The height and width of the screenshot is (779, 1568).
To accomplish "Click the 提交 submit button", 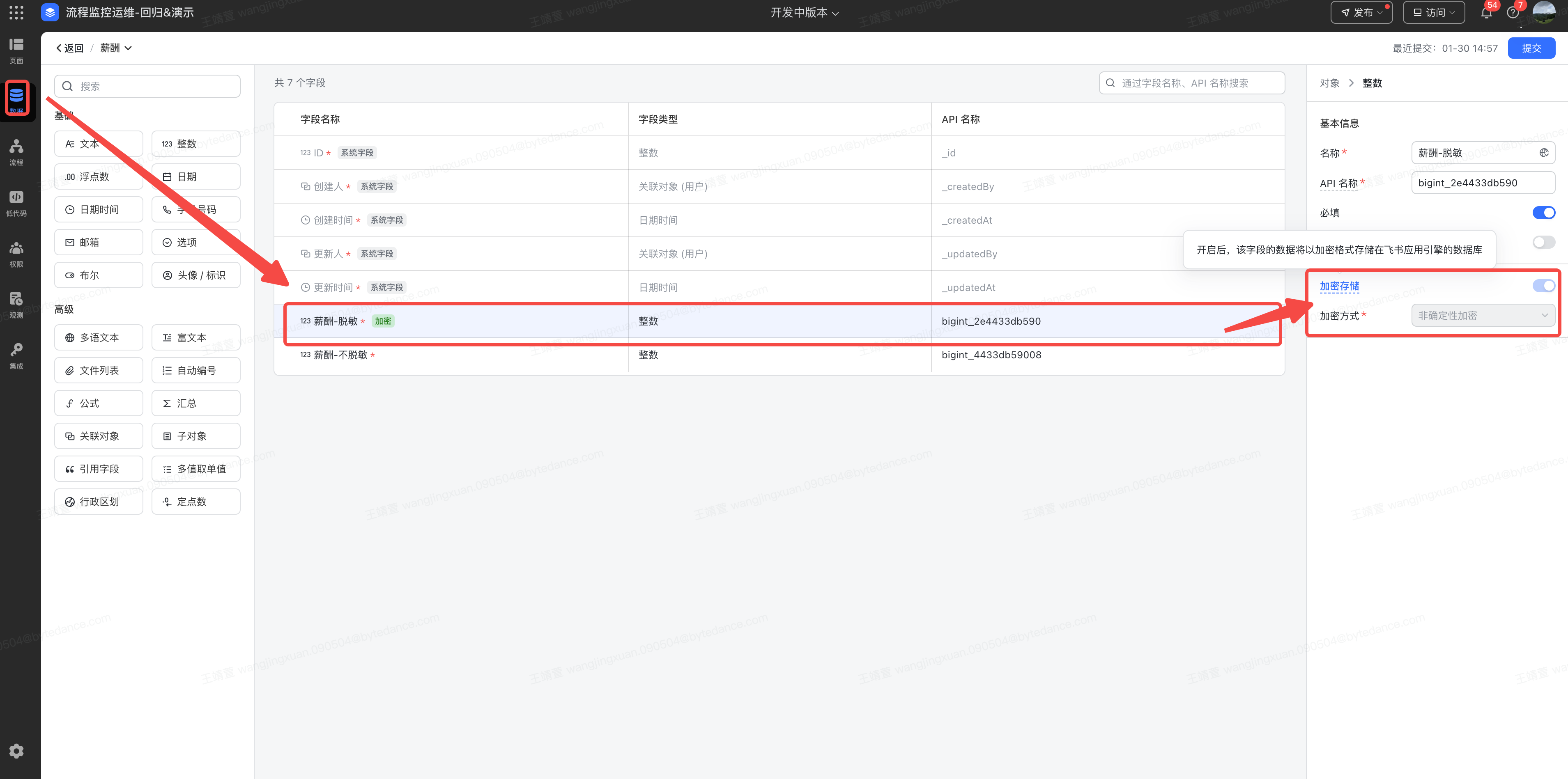I will pyautogui.click(x=1531, y=48).
